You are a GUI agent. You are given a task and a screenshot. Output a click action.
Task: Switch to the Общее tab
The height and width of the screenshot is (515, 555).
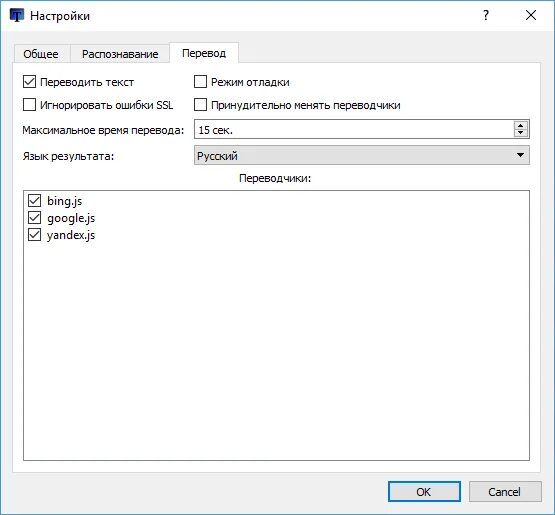pyautogui.click(x=41, y=54)
